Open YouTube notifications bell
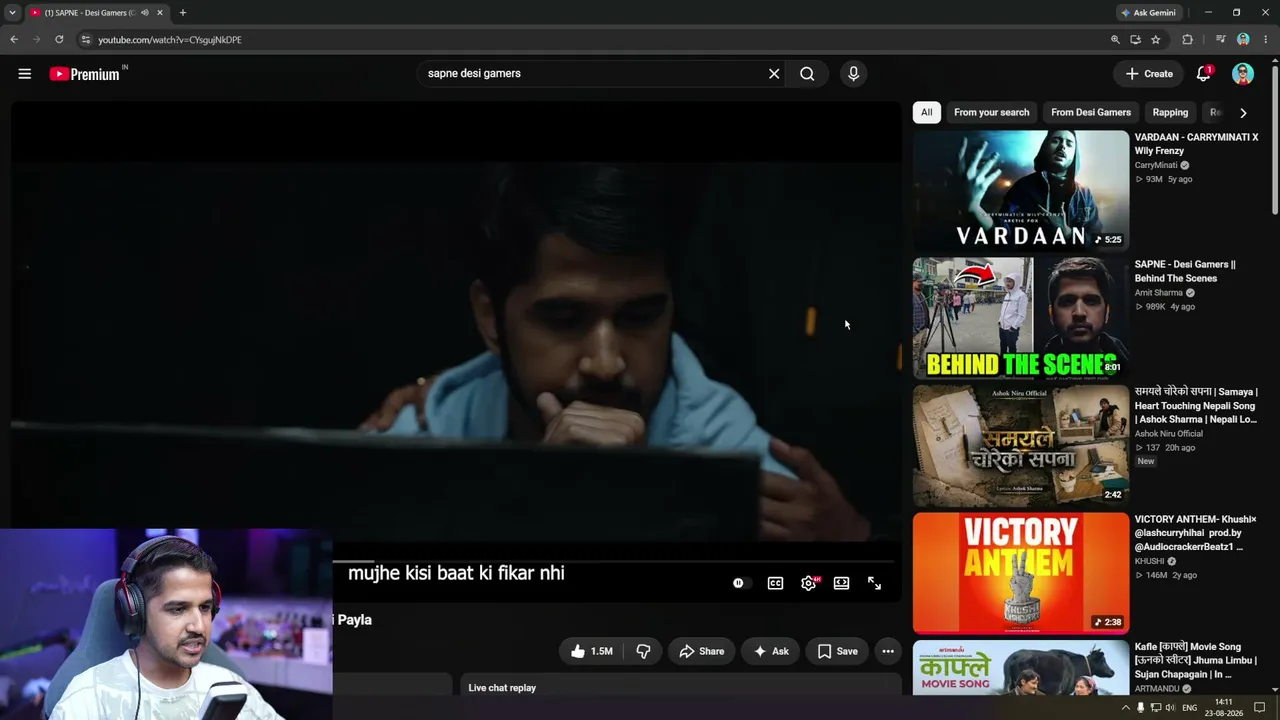 1204,74
